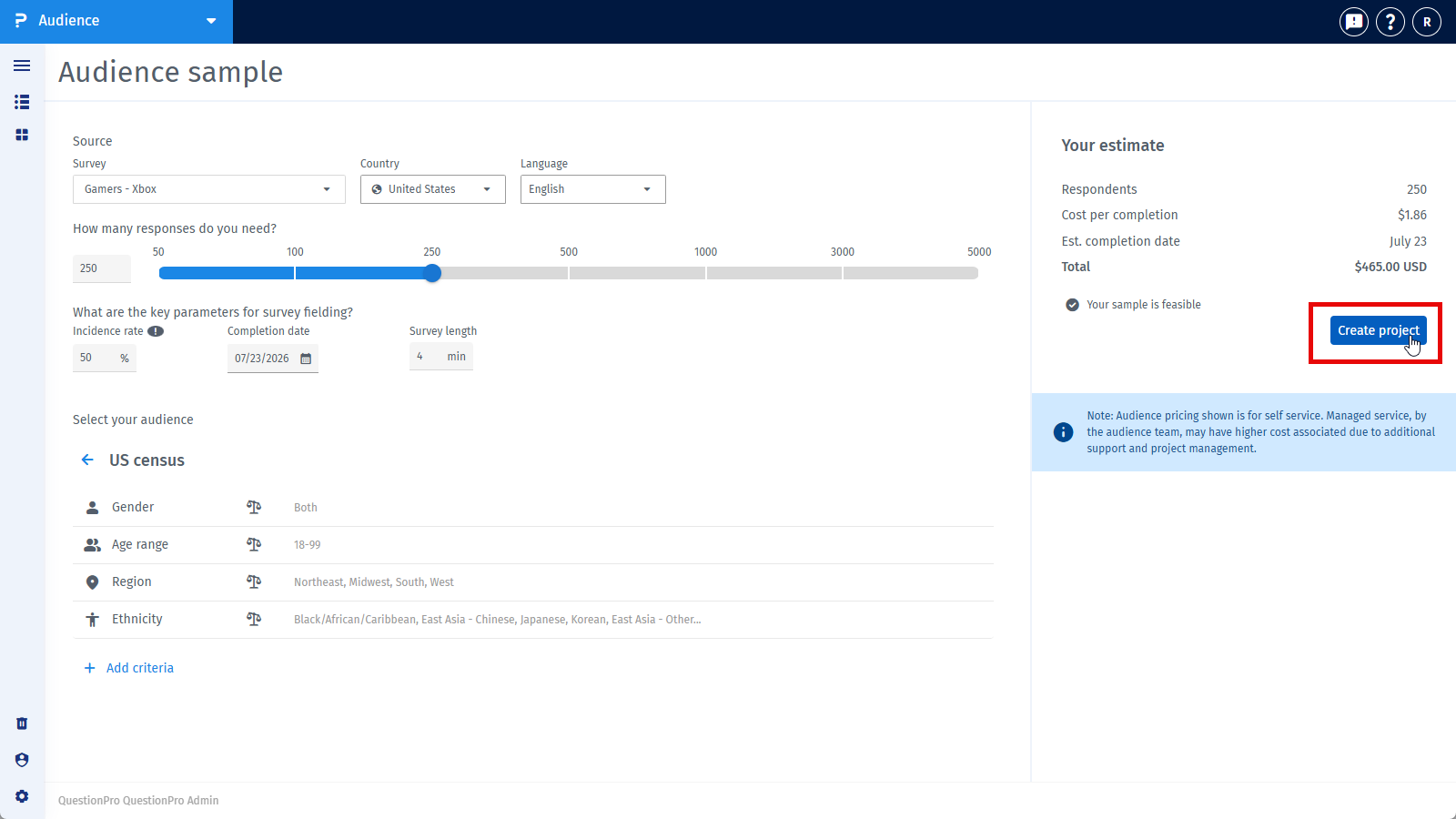Click the US census heading
Viewport: 1456px width, 819px height.
(147, 460)
